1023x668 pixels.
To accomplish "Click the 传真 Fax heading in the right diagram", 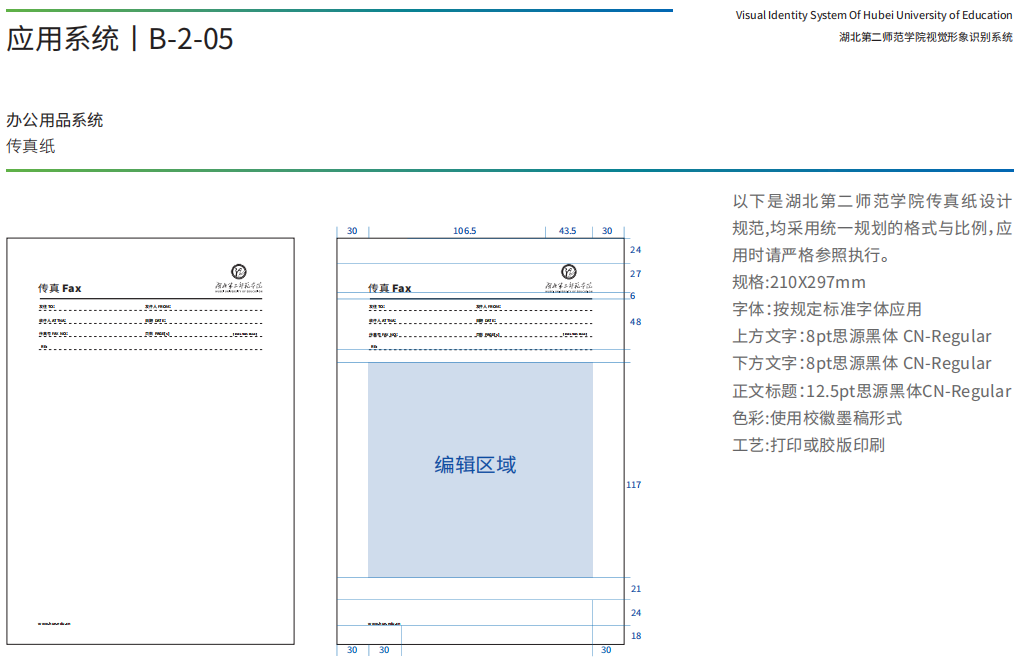I will click(390, 288).
